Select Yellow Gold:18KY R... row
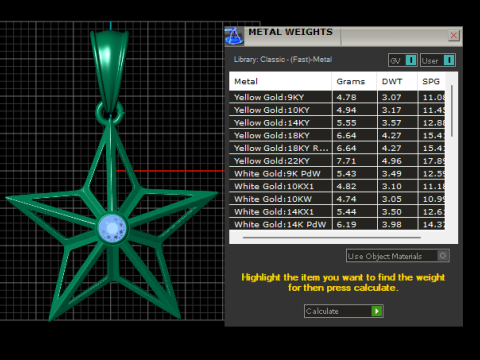 337,148
